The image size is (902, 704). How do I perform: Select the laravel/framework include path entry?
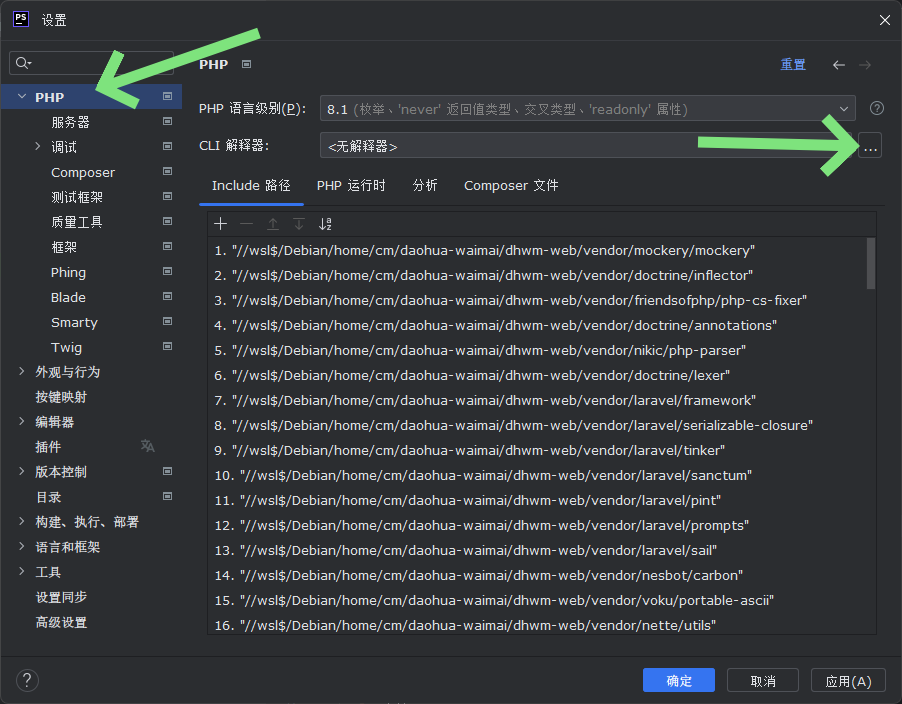click(x=493, y=400)
